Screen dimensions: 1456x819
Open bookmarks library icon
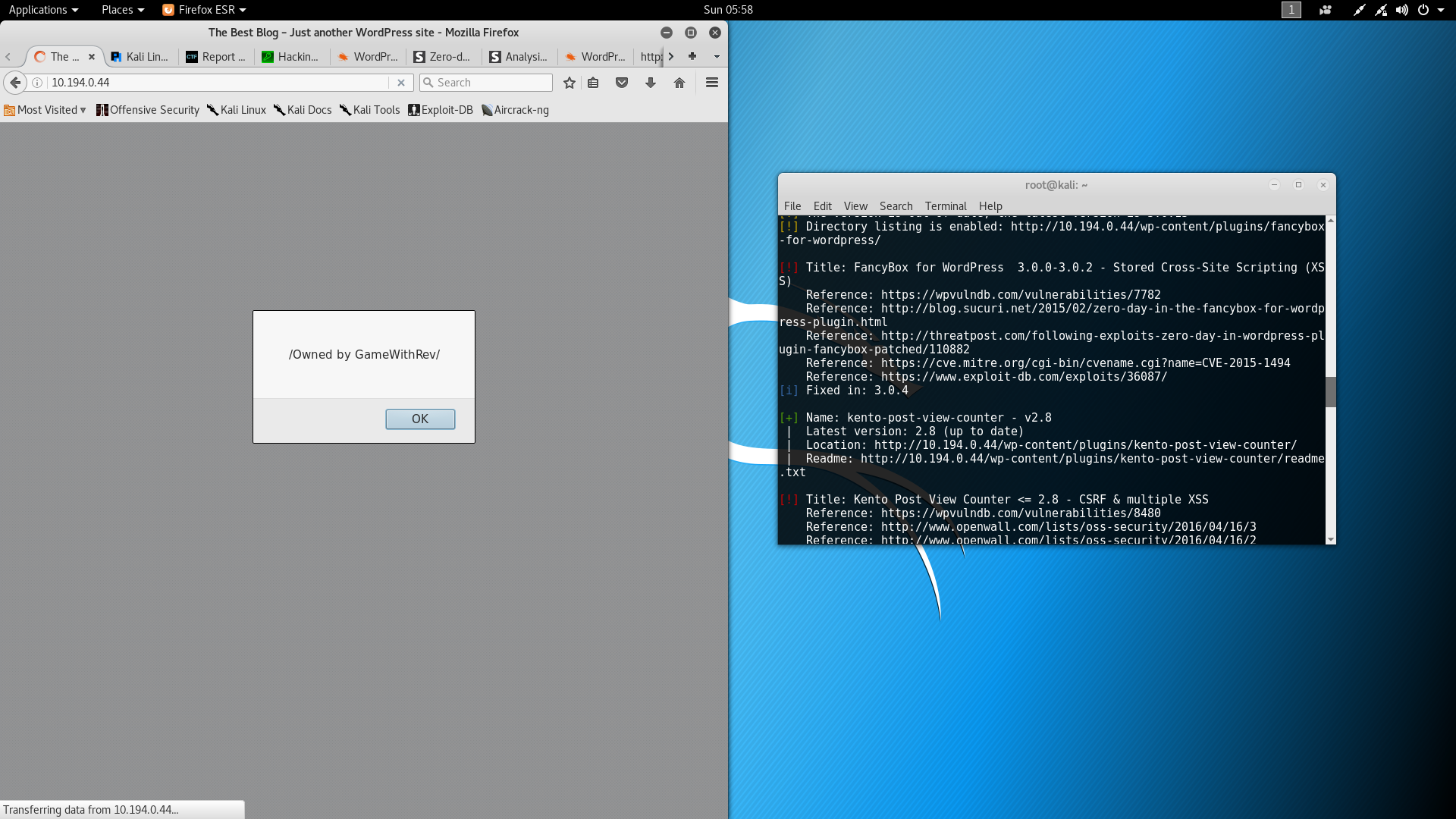593,83
